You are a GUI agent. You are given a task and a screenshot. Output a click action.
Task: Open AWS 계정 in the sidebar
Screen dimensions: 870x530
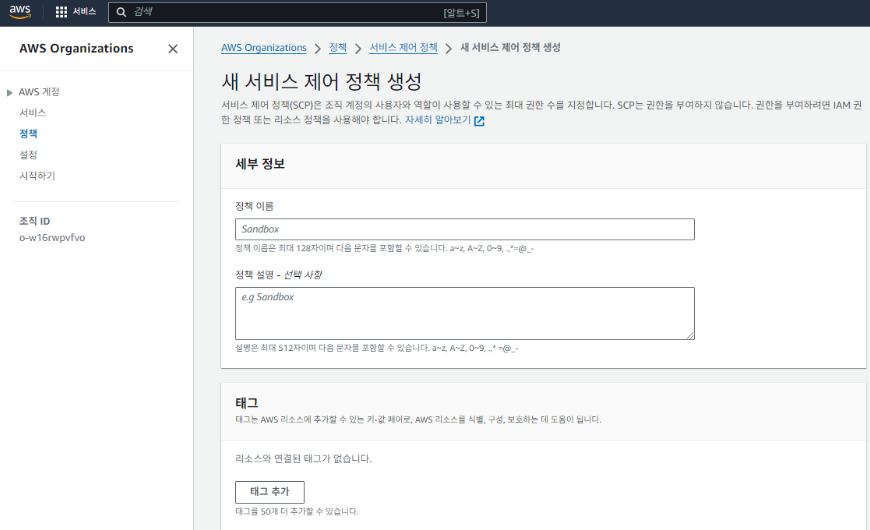(x=39, y=92)
